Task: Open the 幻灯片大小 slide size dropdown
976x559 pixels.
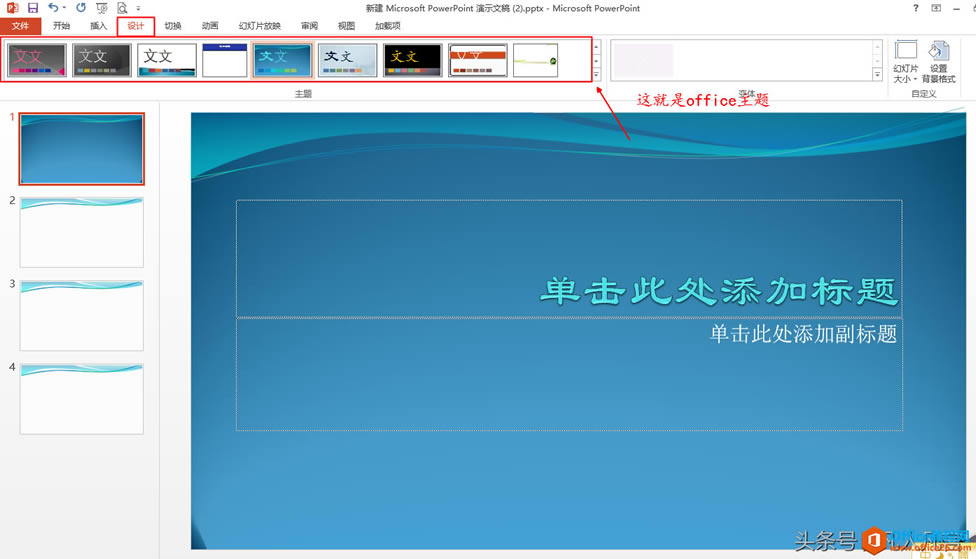Action: point(906,62)
